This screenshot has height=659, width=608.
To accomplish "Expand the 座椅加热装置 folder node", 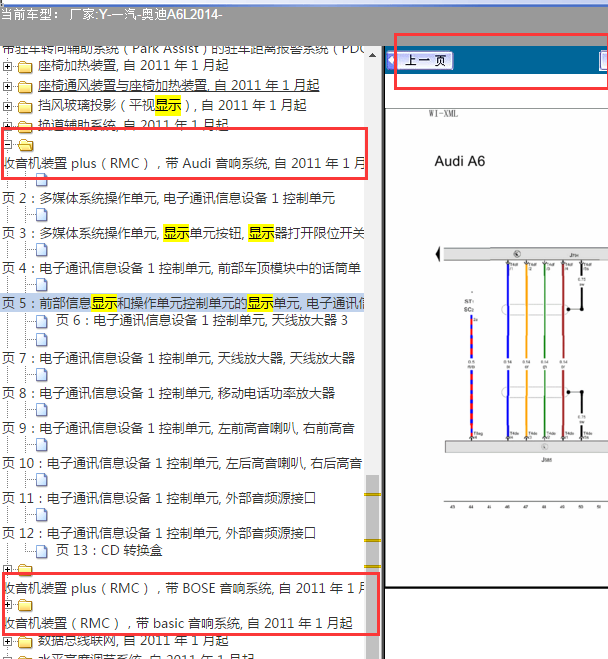I will point(7,66).
